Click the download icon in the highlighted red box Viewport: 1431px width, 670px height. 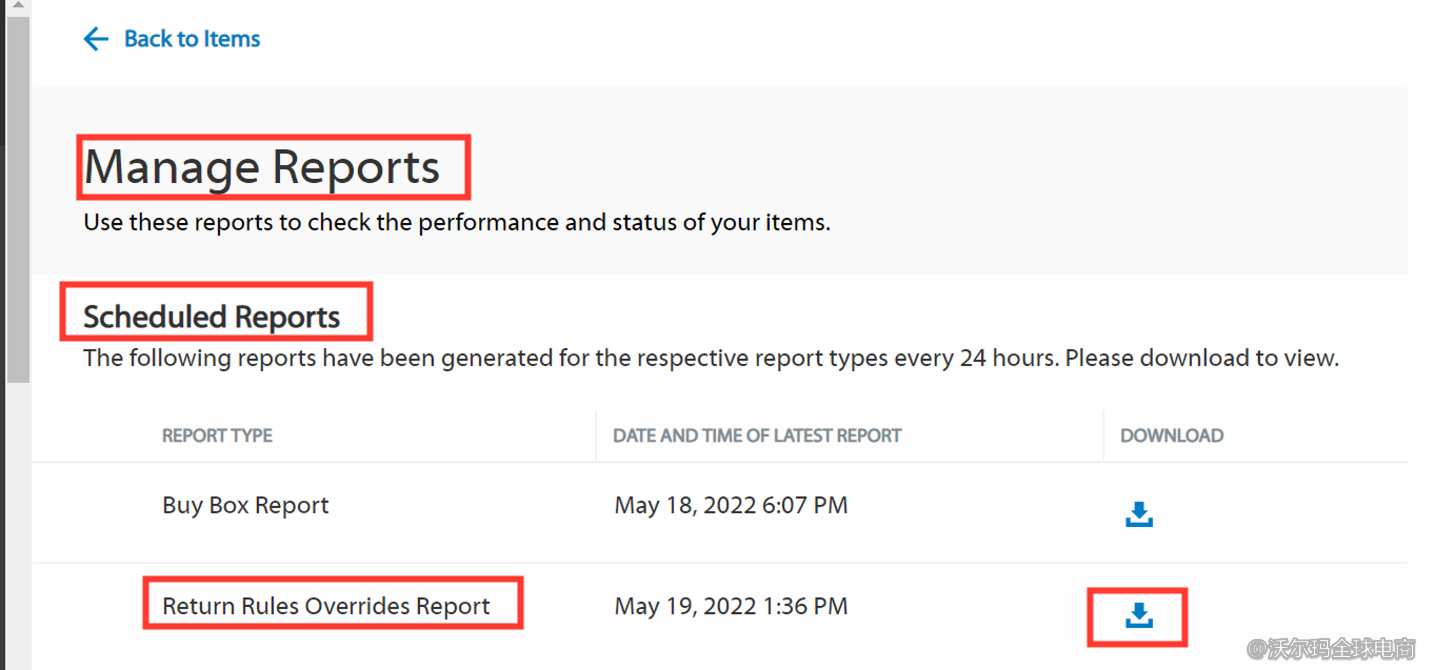pyautogui.click(x=1138, y=615)
